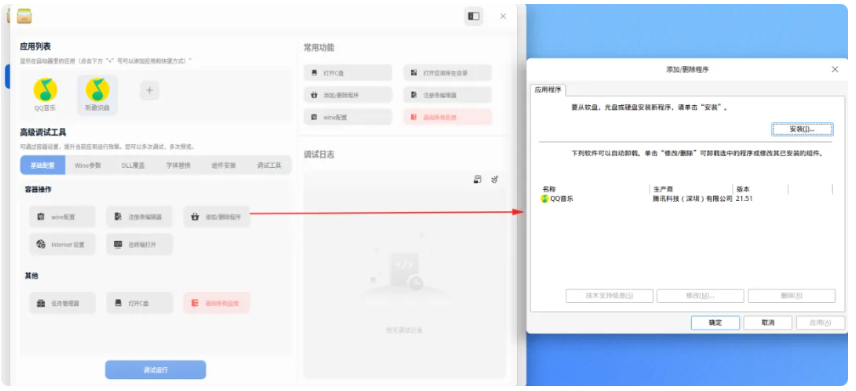The image size is (856, 391).
Task: Click the 调试运行 button
Action: tap(156, 370)
